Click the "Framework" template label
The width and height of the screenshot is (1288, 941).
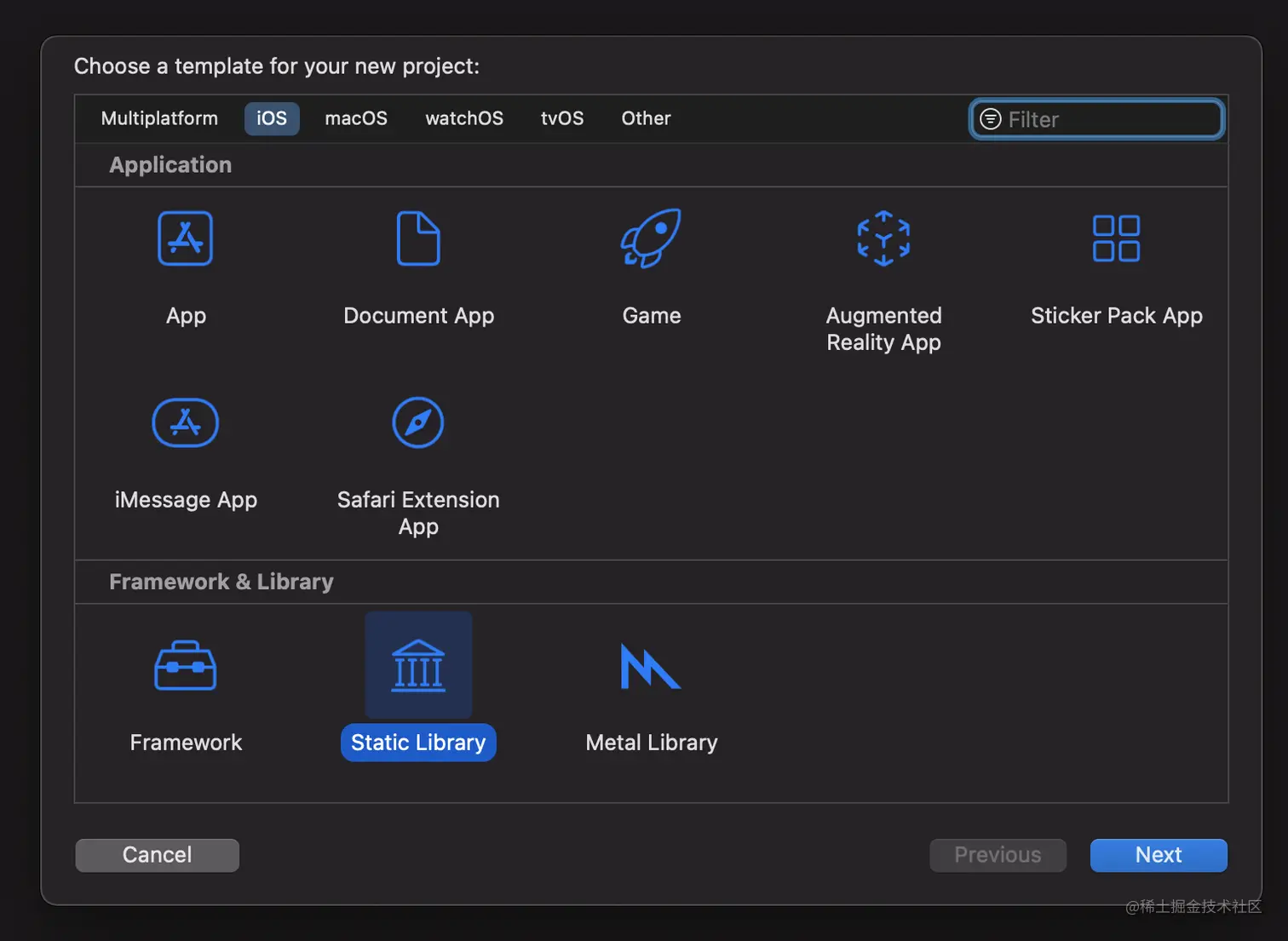186,743
